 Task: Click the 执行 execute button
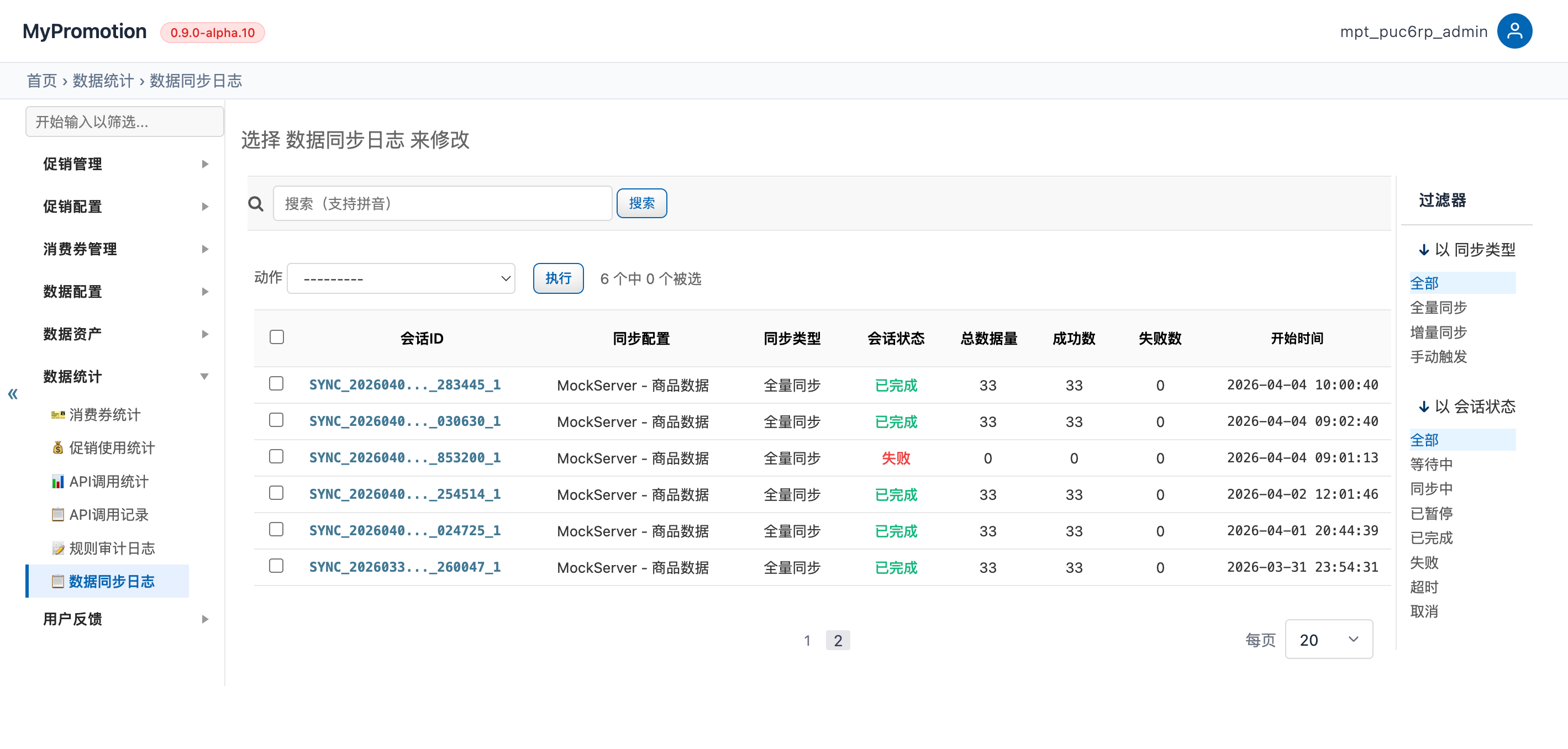pos(558,279)
